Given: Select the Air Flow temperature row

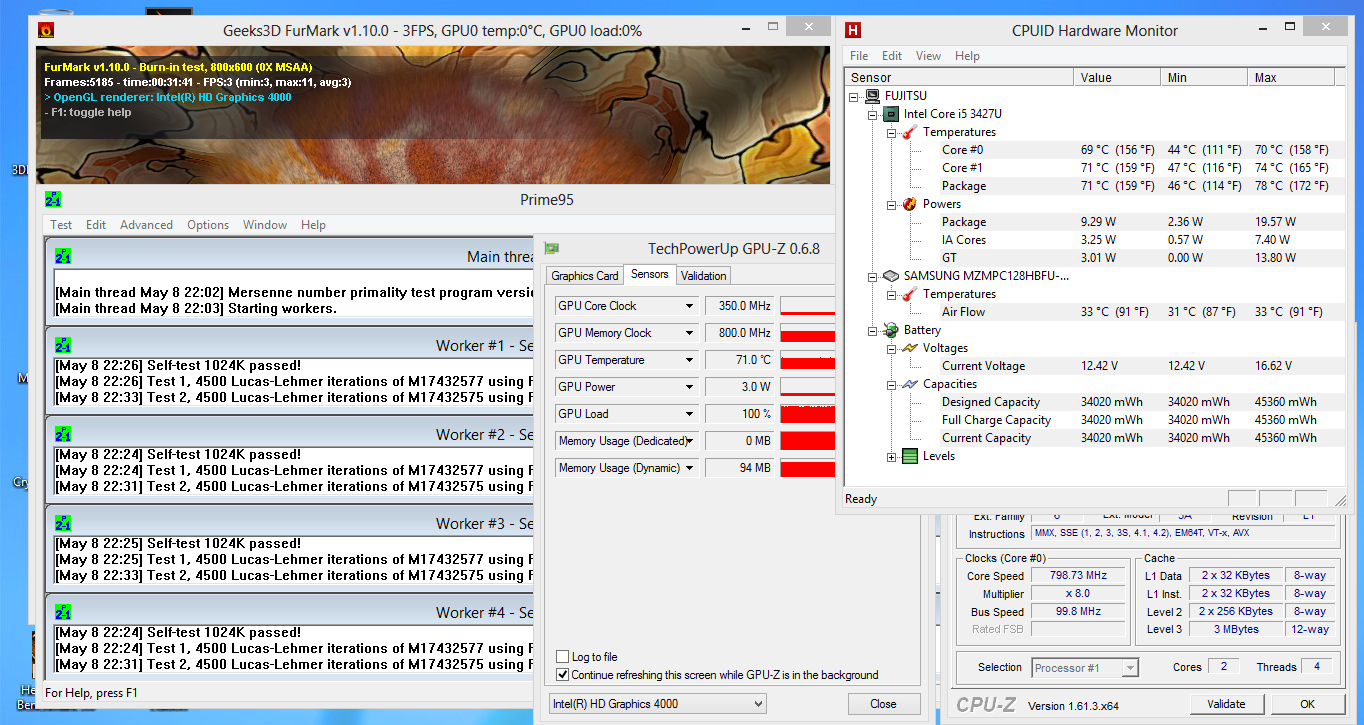Looking at the screenshot, I should click(1095, 312).
